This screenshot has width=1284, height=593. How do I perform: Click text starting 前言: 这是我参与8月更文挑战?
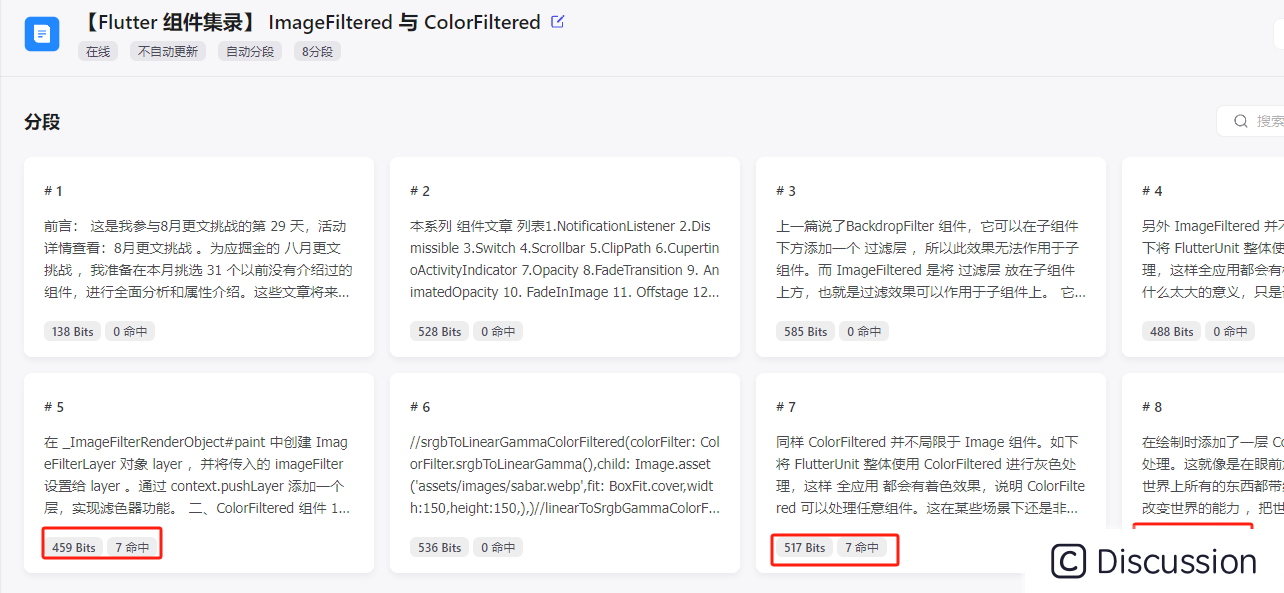199,259
